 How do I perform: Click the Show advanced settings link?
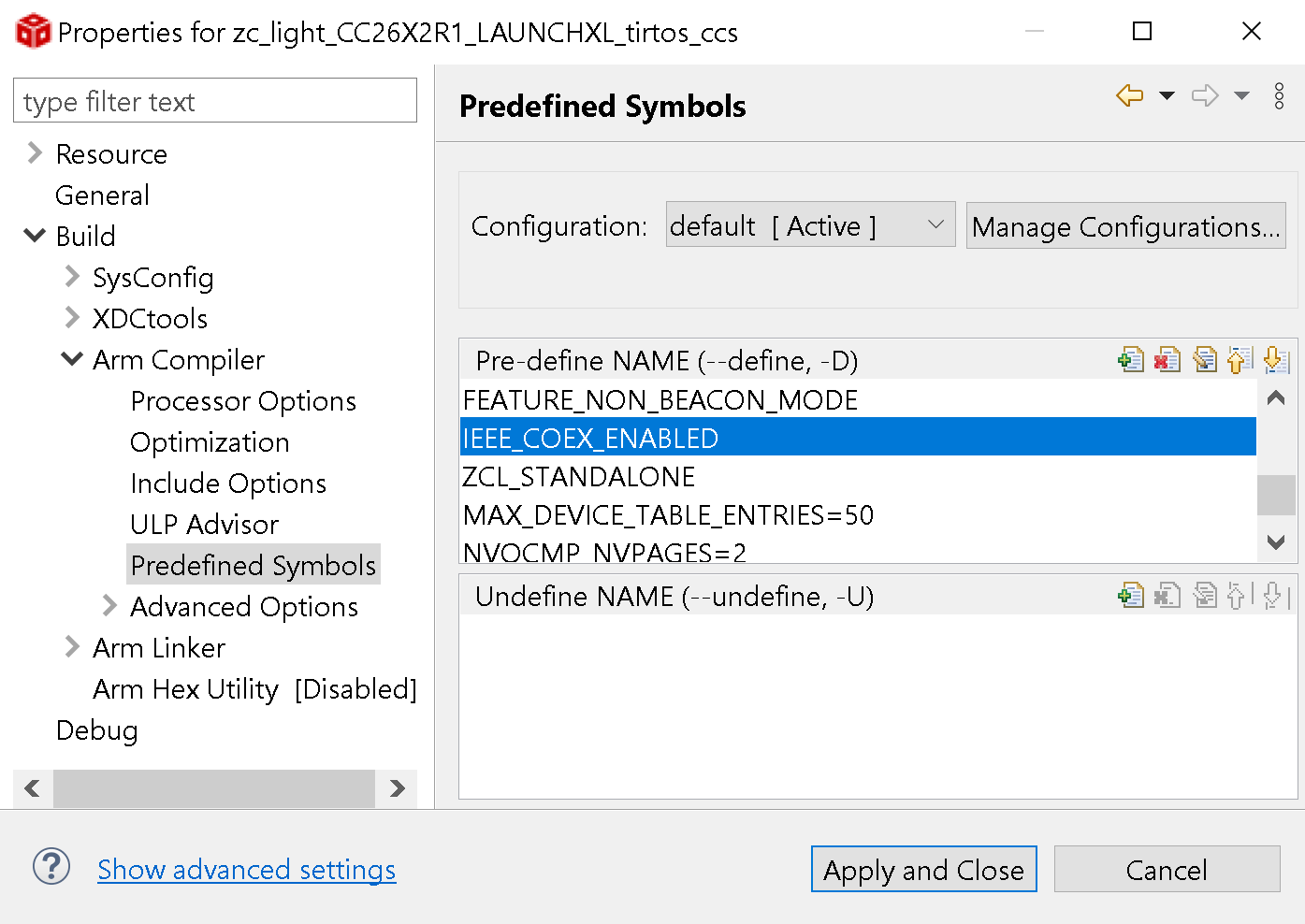click(x=246, y=869)
